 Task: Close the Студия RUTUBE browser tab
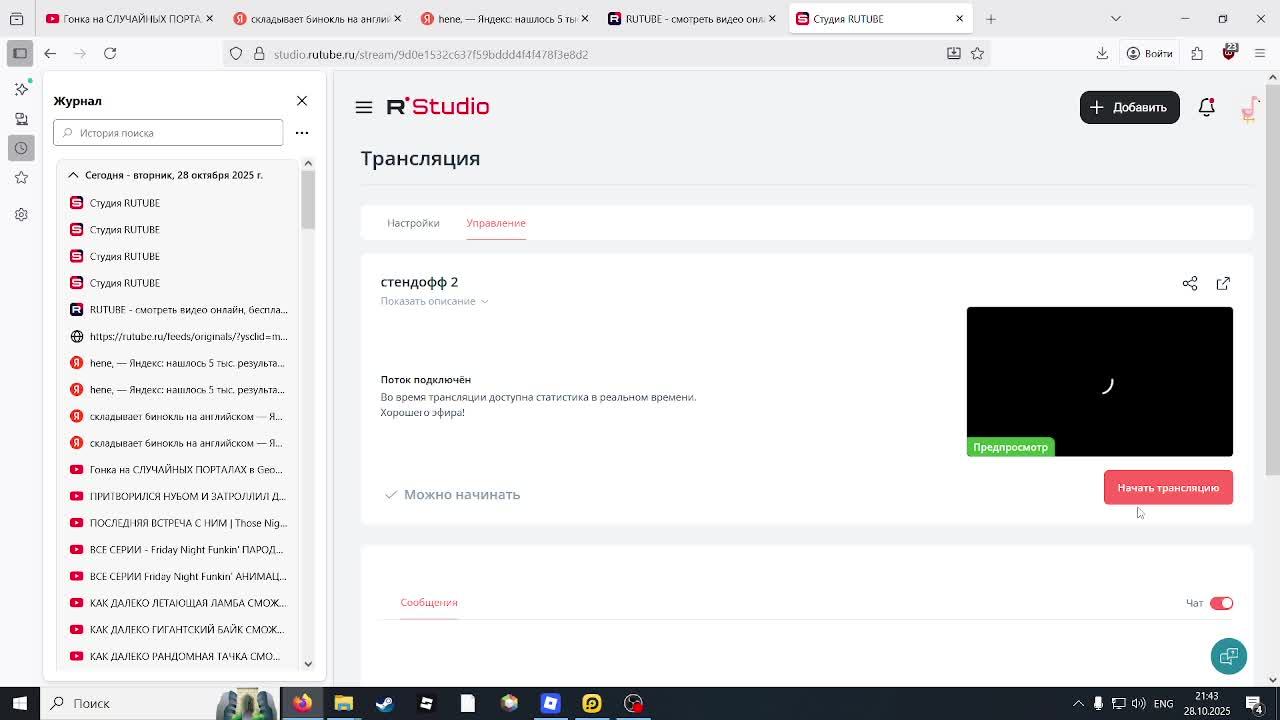point(960,19)
